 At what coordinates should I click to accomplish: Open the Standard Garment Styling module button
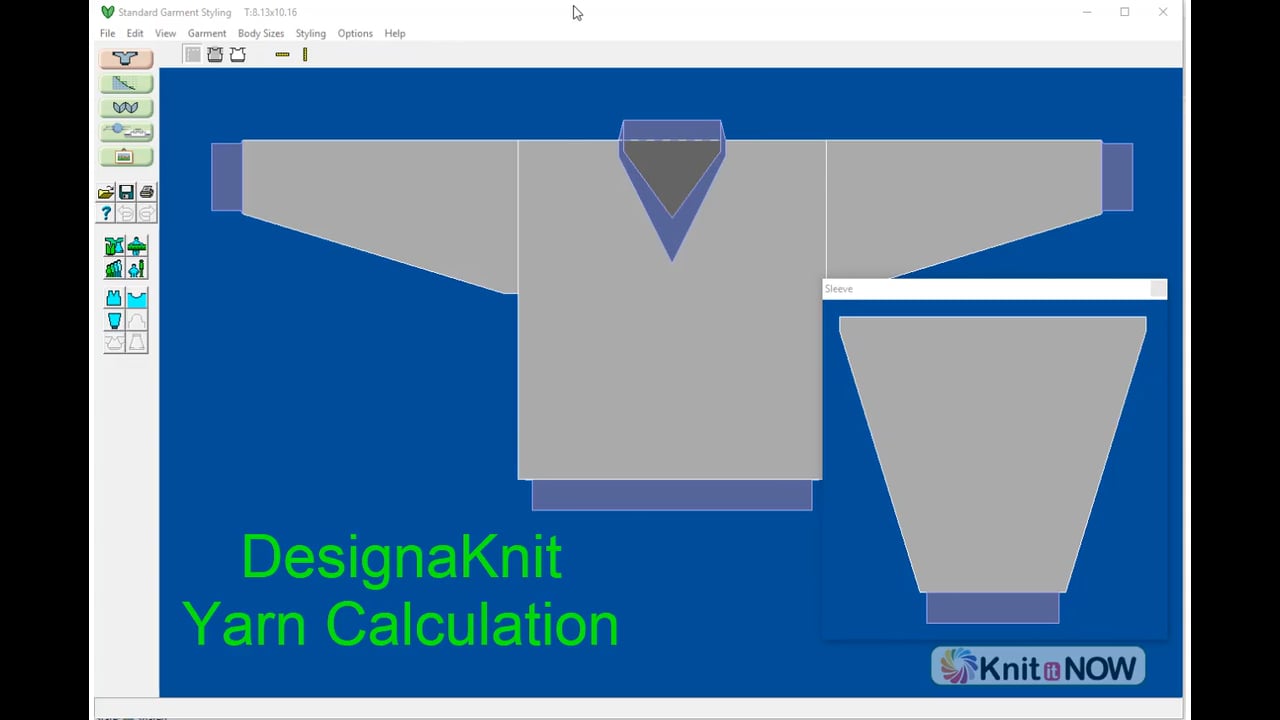click(125, 58)
